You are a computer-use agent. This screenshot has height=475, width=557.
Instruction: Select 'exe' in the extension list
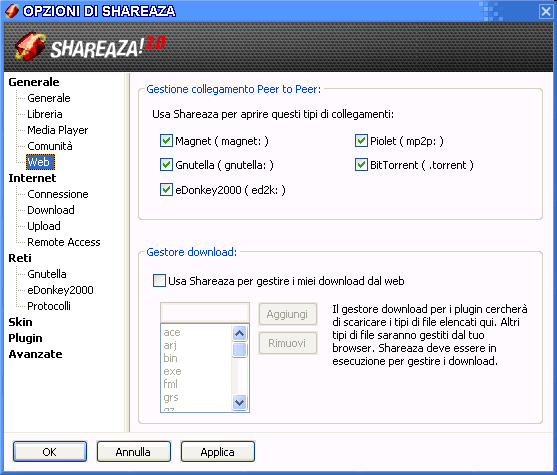point(172,371)
